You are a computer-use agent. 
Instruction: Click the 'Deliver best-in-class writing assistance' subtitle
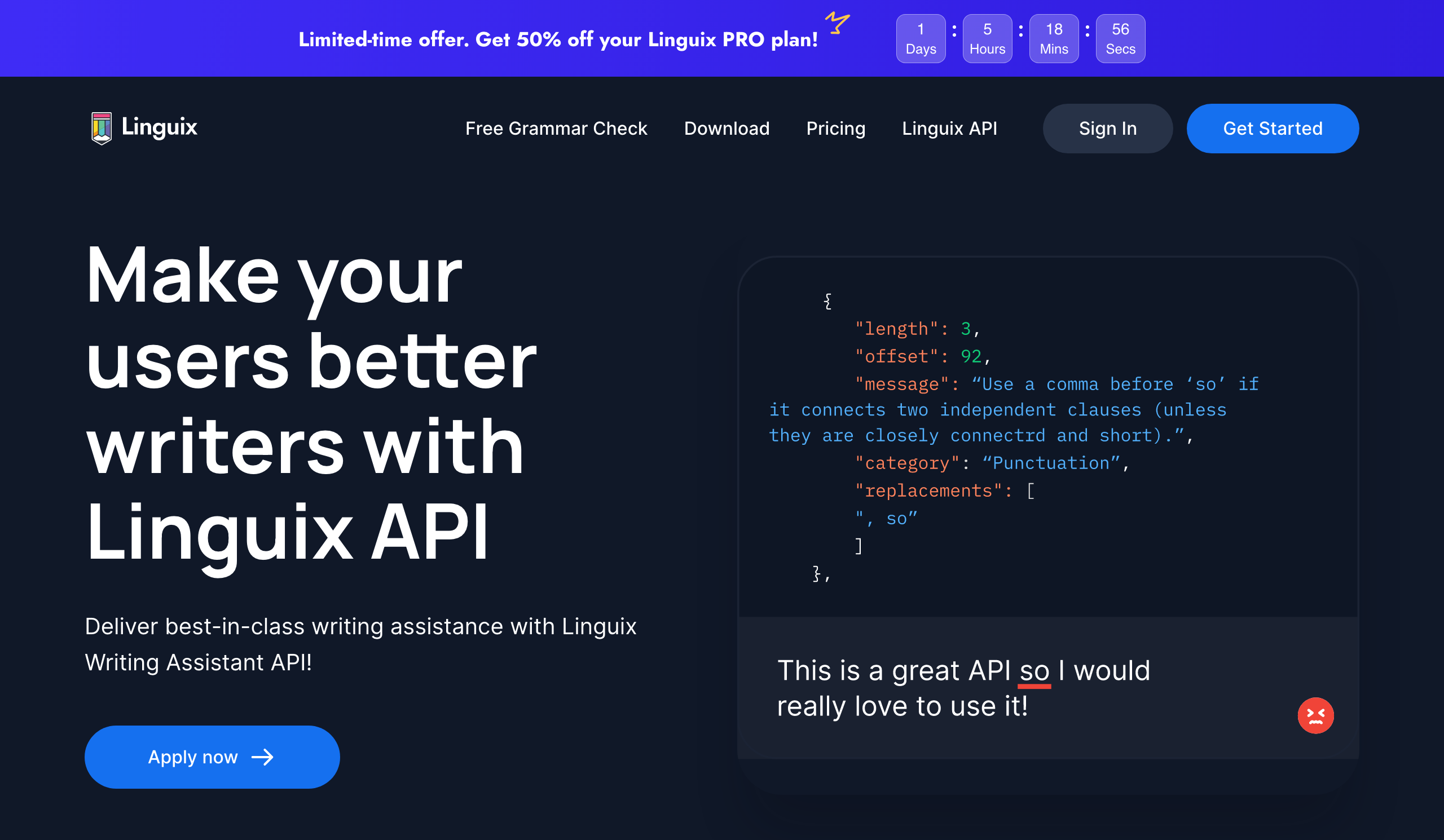(360, 644)
